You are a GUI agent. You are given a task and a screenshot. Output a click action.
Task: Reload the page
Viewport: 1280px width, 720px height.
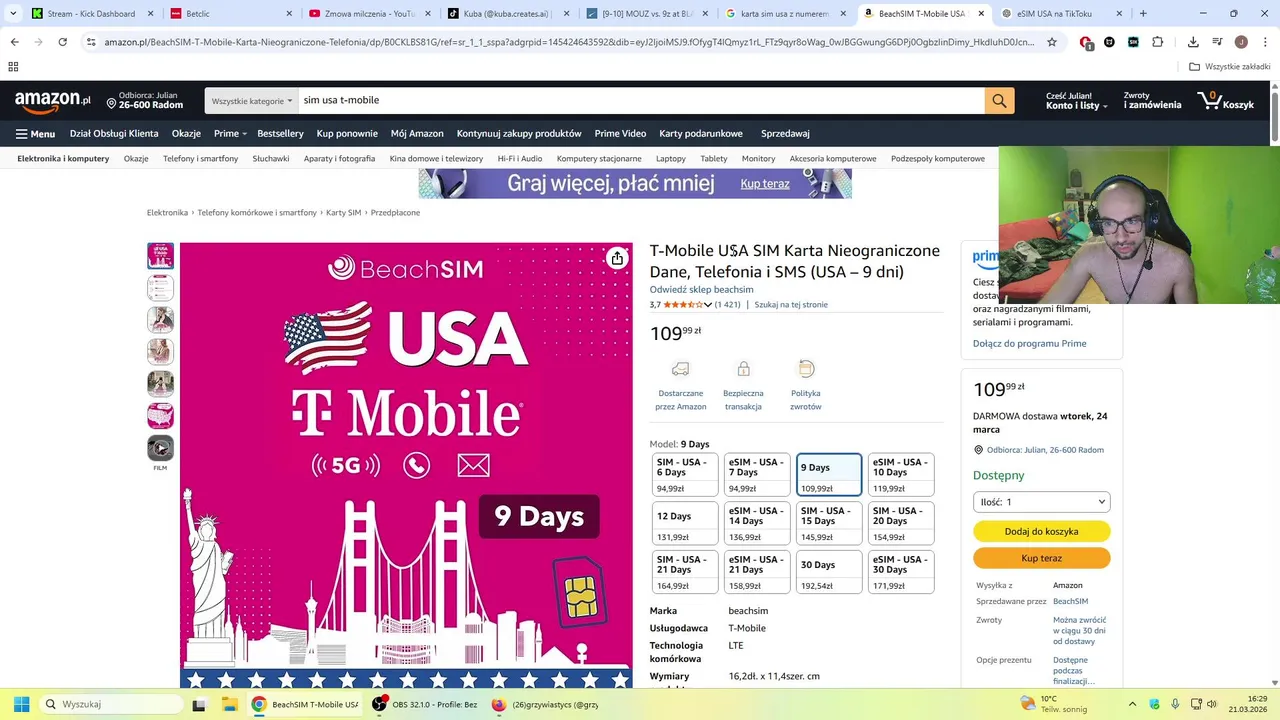click(62, 42)
